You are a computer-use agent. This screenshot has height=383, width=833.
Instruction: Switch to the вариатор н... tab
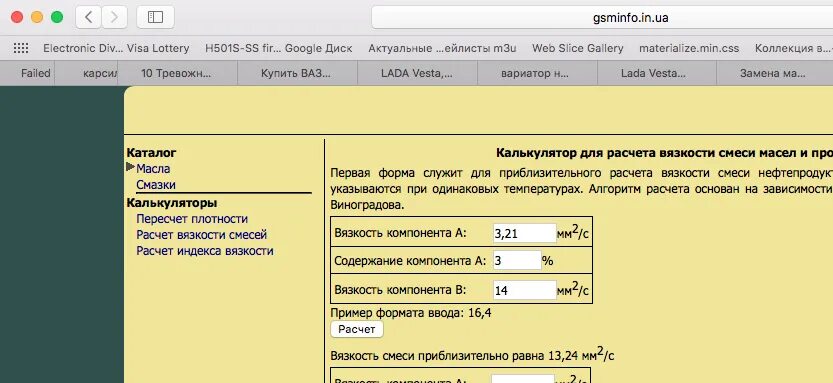538,73
